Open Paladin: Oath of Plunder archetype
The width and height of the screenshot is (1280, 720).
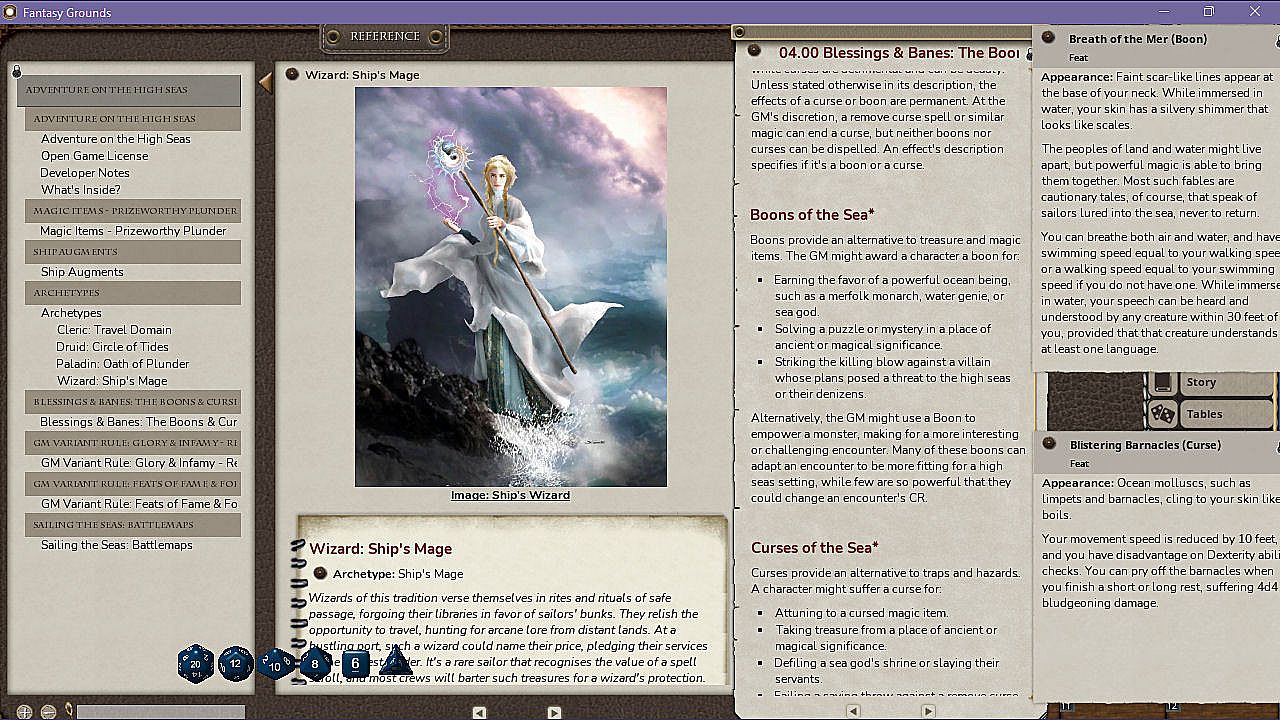click(x=123, y=364)
